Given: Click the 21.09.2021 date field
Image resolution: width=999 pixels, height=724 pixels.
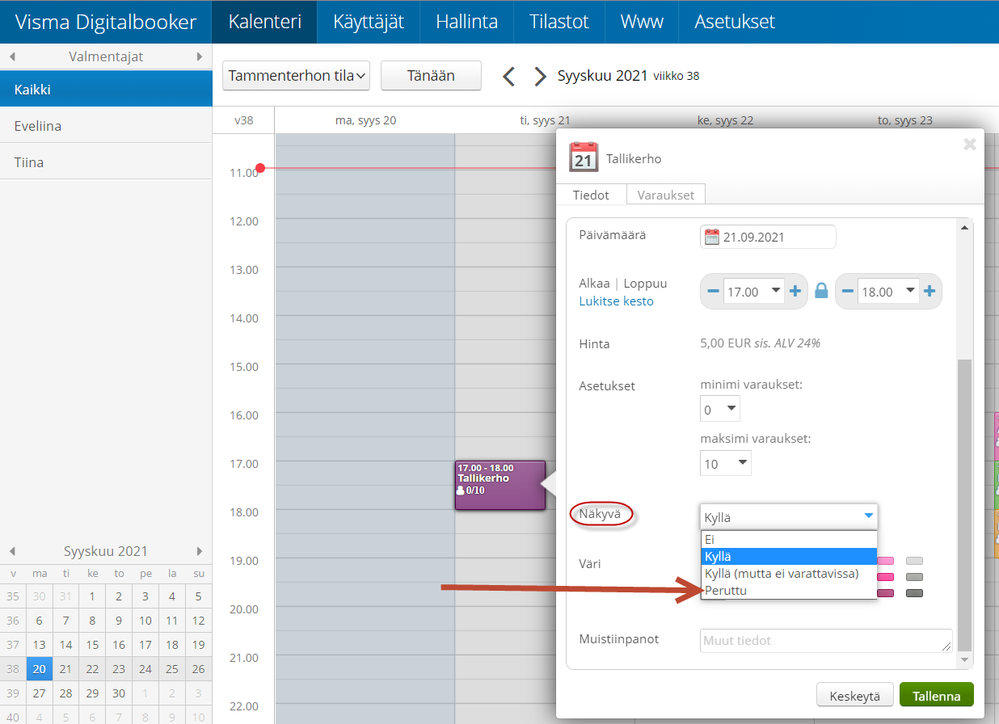Looking at the screenshot, I should point(768,237).
